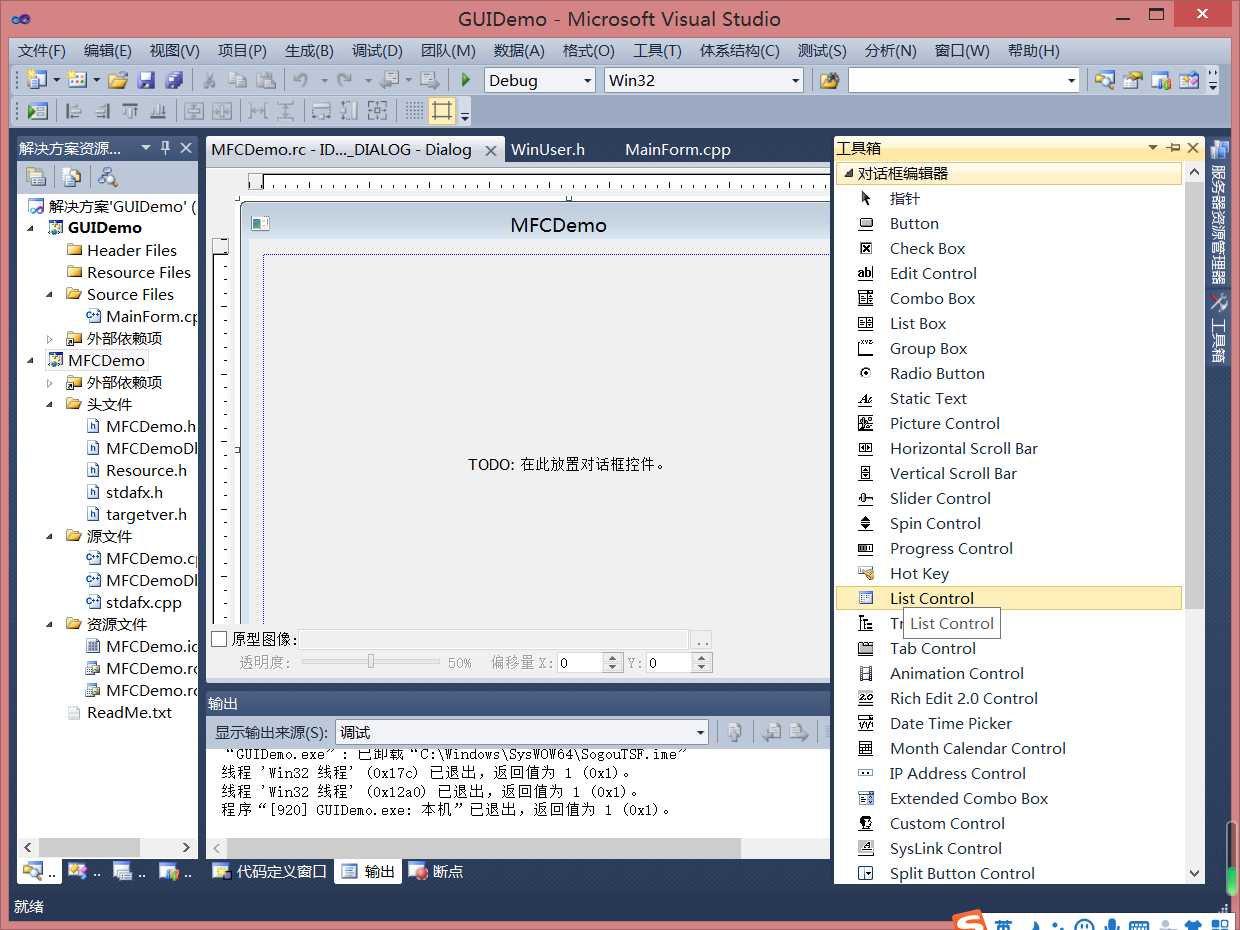Close the MFCDemo.rc dialog tab
The width and height of the screenshot is (1240, 930).
pyautogui.click(x=491, y=150)
